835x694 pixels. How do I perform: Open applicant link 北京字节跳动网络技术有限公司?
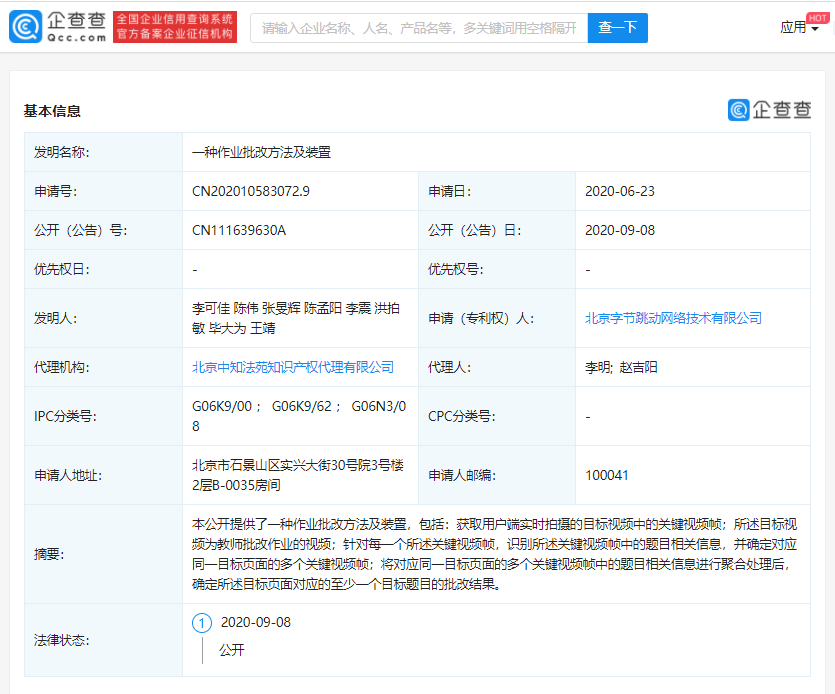click(673, 318)
